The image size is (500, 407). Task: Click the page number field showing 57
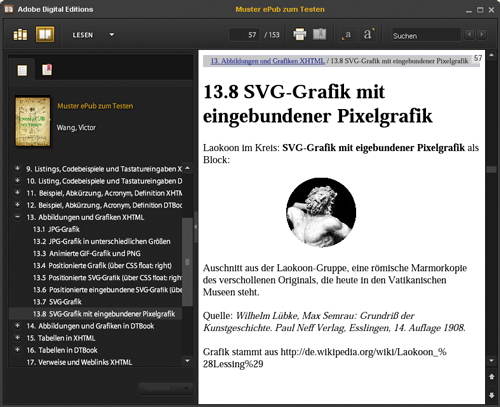tap(244, 35)
